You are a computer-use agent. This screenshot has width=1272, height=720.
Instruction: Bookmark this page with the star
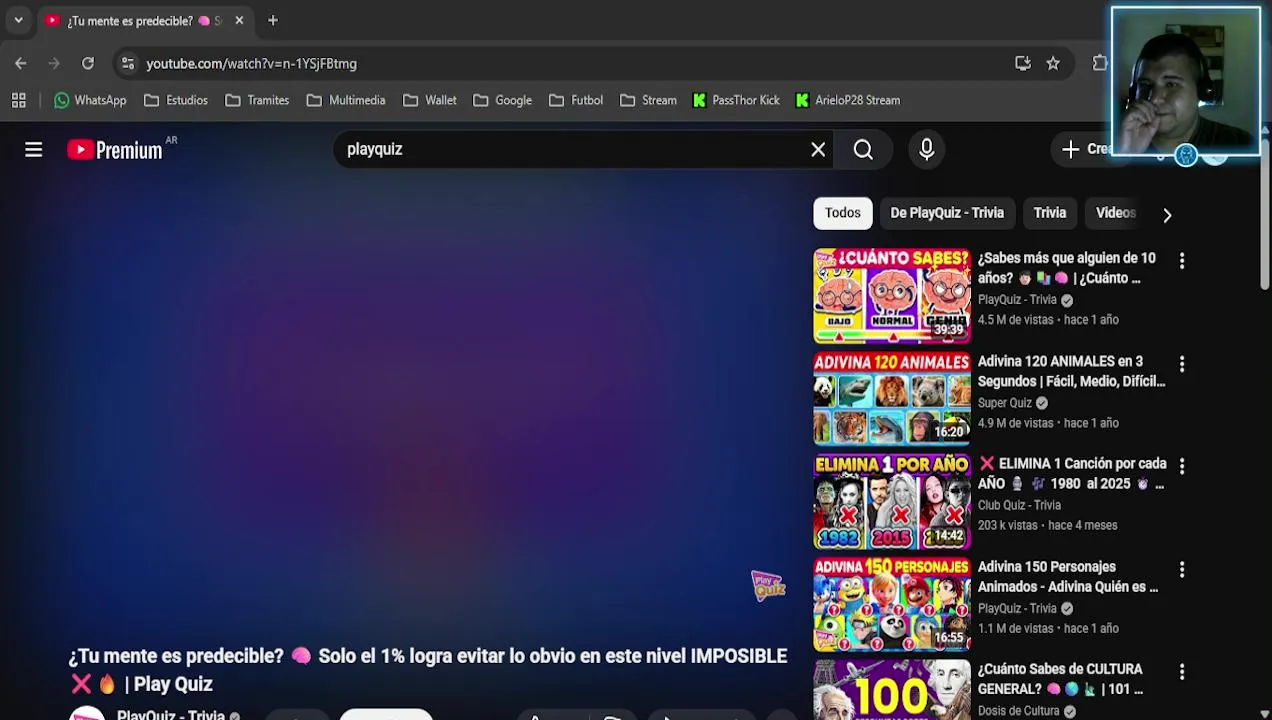pos(1053,63)
